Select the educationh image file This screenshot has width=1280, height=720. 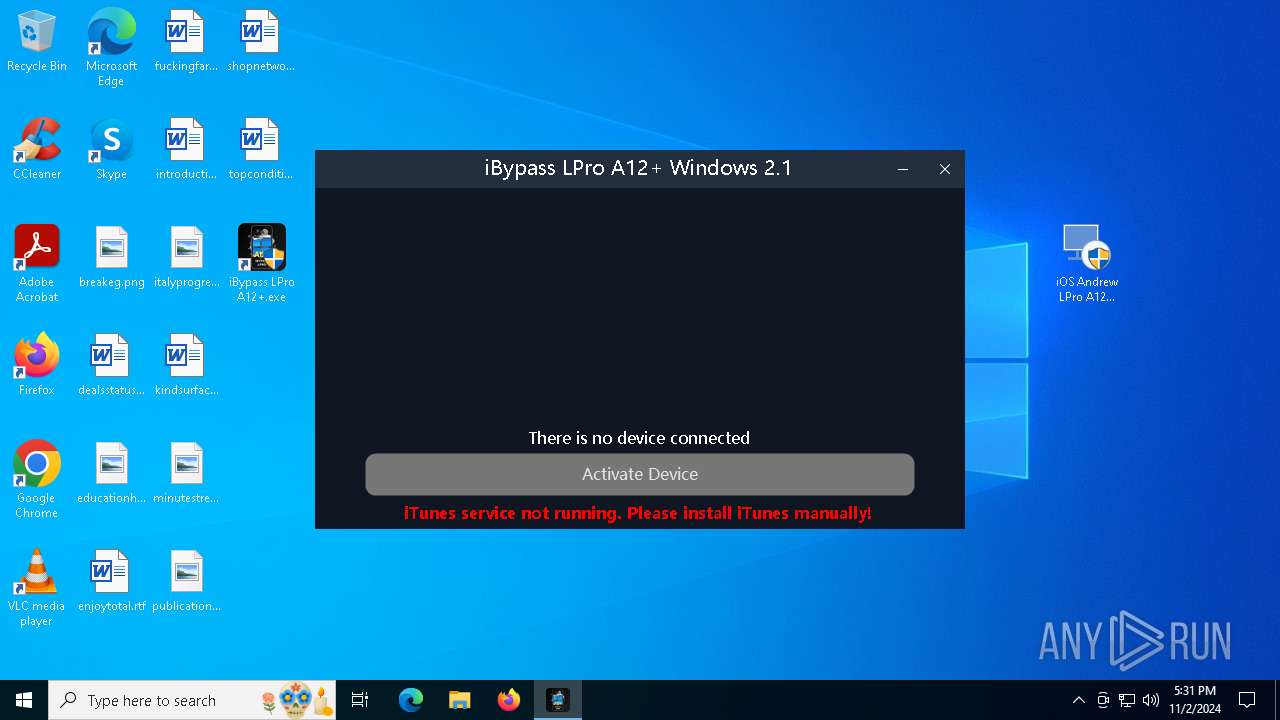click(x=111, y=473)
